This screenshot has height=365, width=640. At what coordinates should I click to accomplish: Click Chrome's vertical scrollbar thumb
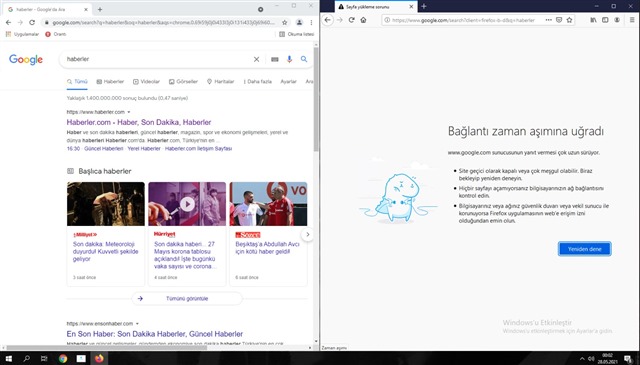pos(316,99)
